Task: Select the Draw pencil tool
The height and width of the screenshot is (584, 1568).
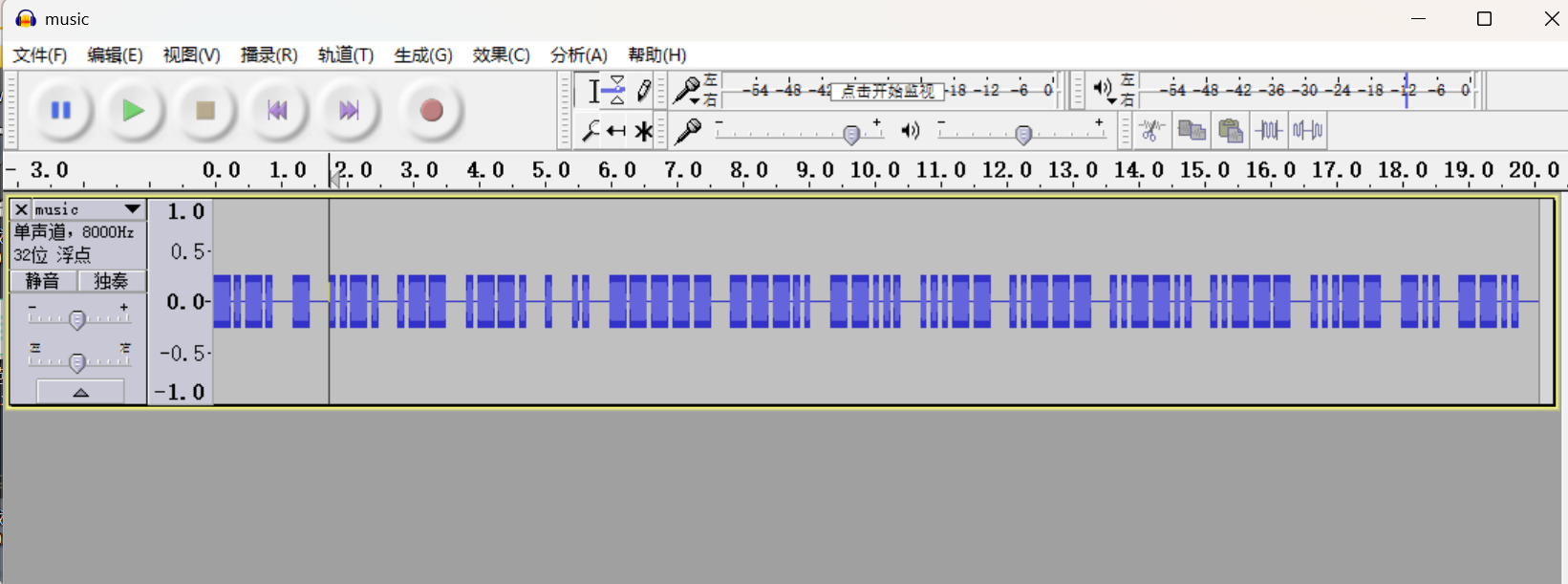Action: [x=644, y=90]
